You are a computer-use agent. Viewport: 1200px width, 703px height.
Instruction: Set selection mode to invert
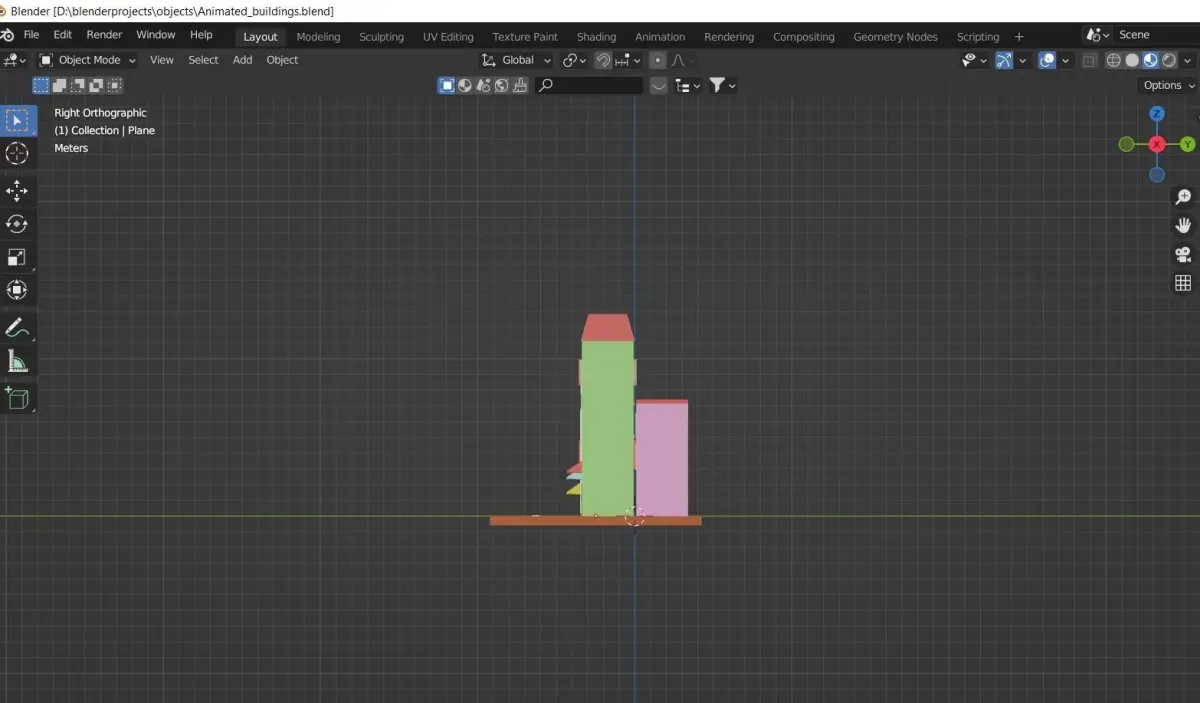coord(95,86)
